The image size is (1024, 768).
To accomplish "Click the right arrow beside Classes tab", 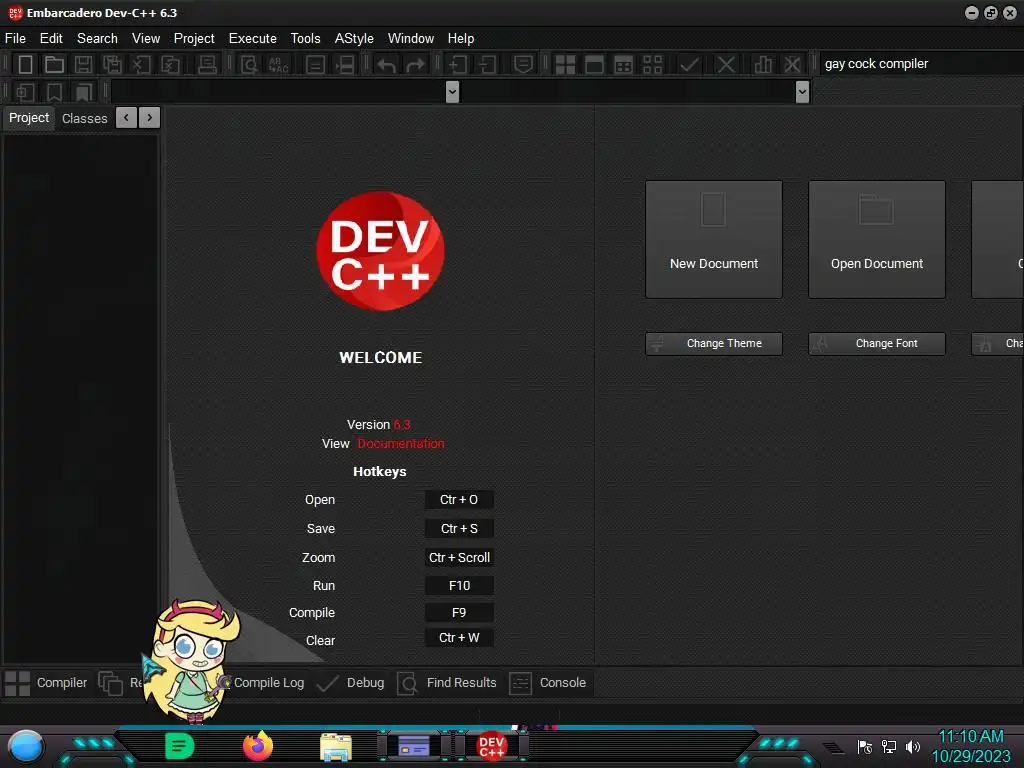I will [x=150, y=118].
